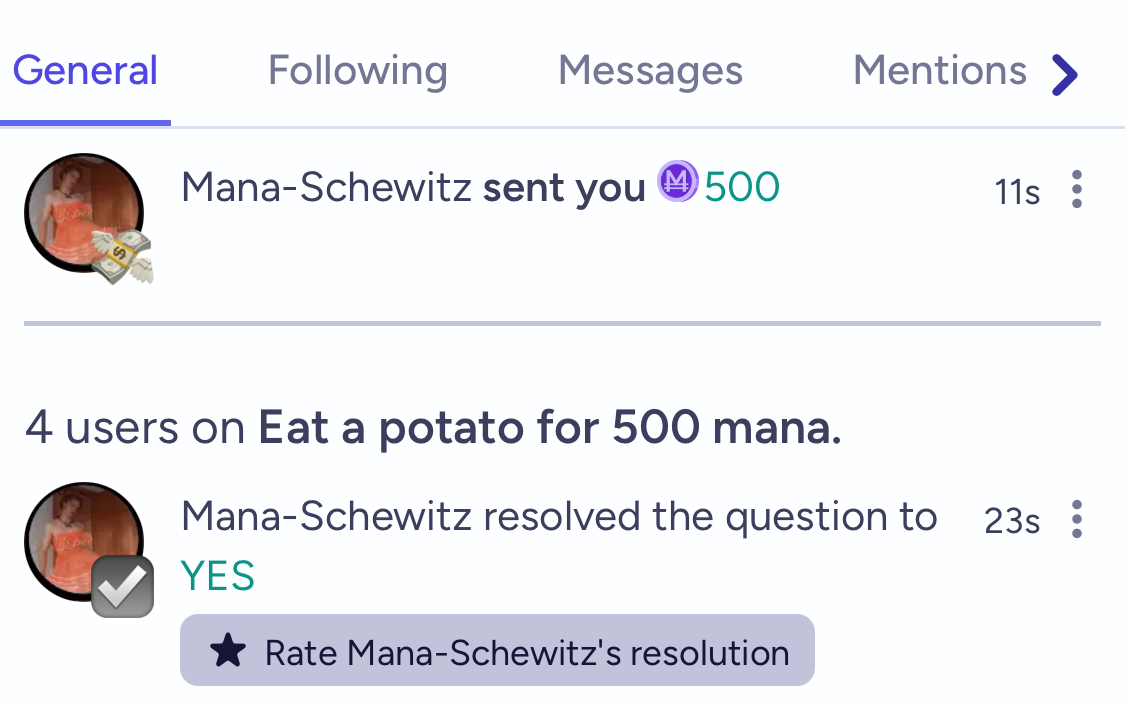Open the Mentions tab

point(939,71)
